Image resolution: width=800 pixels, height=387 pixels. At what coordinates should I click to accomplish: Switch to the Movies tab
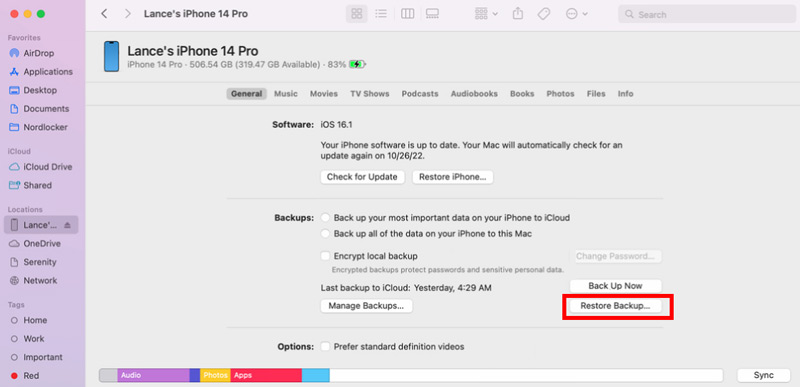[x=324, y=94]
